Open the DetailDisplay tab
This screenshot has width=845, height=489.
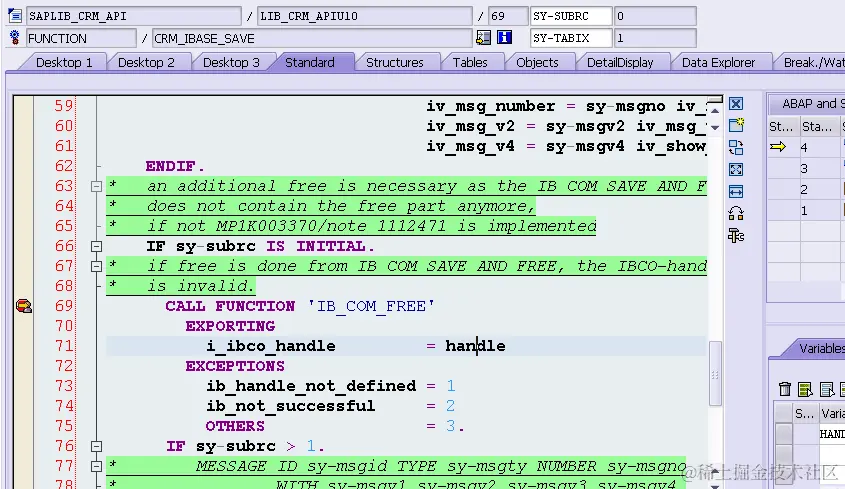tap(620, 63)
